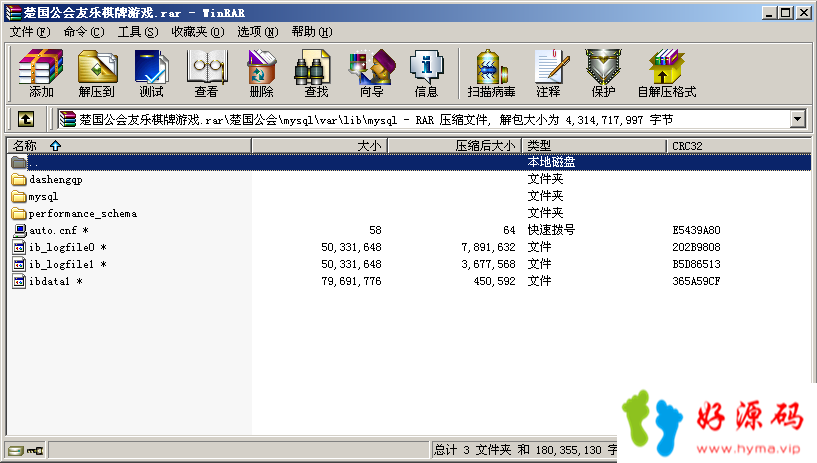Click the 注释 (Comment) icon
The height and width of the screenshot is (463, 817).
(552, 66)
